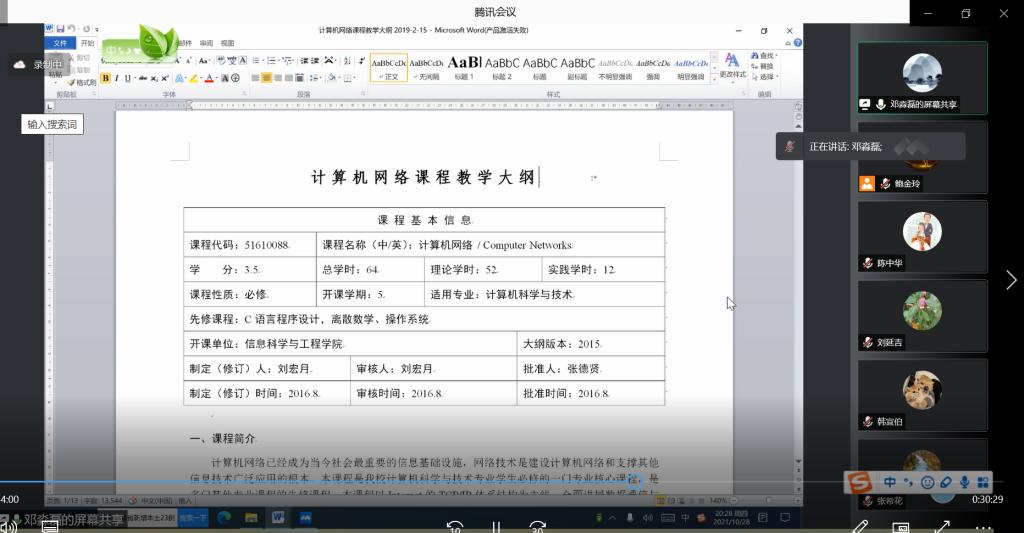Click the Bold formatting button
Image resolution: width=1024 pixels, height=533 pixels.
[105, 78]
